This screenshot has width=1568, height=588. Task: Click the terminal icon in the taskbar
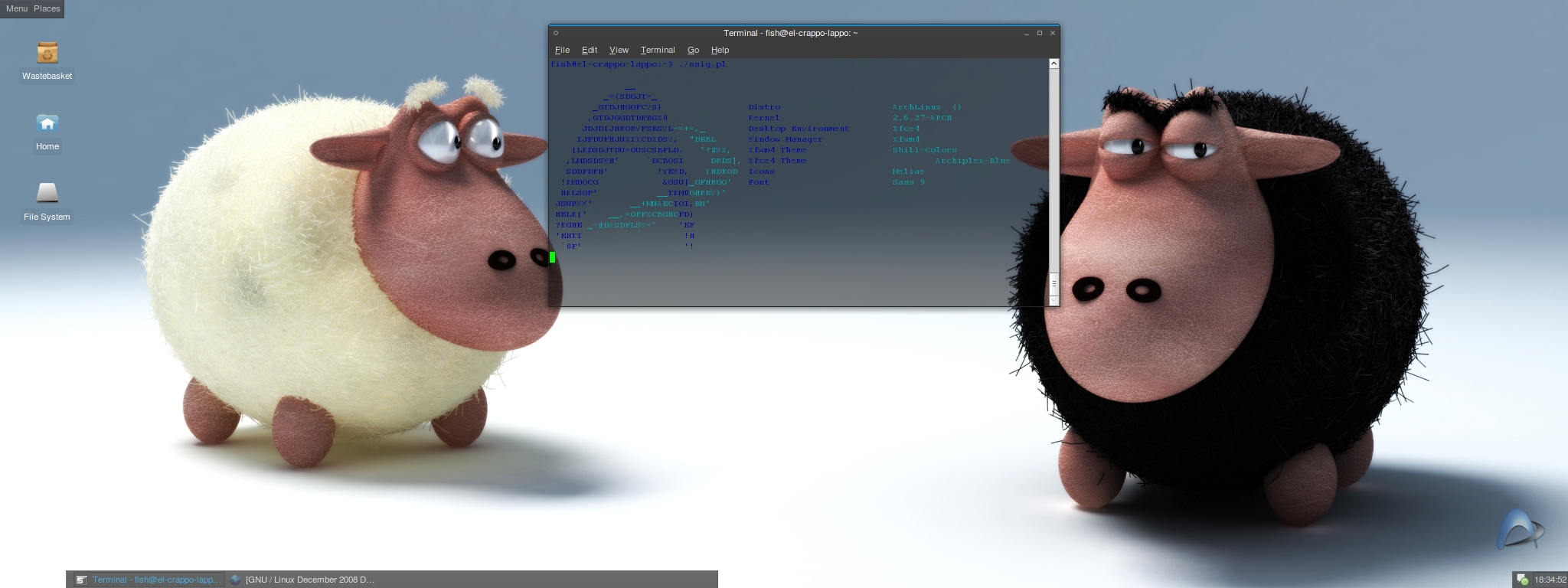(81, 580)
